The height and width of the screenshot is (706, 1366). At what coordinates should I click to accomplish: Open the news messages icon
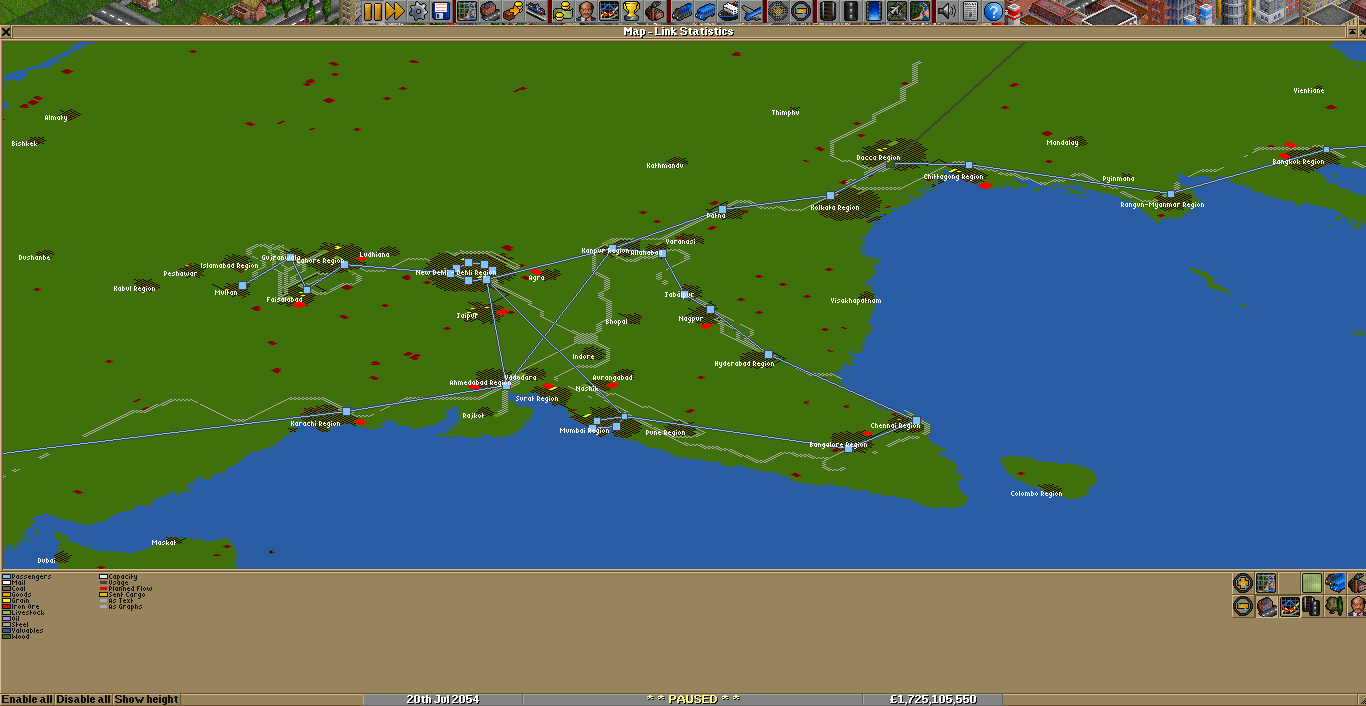tap(969, 12)
